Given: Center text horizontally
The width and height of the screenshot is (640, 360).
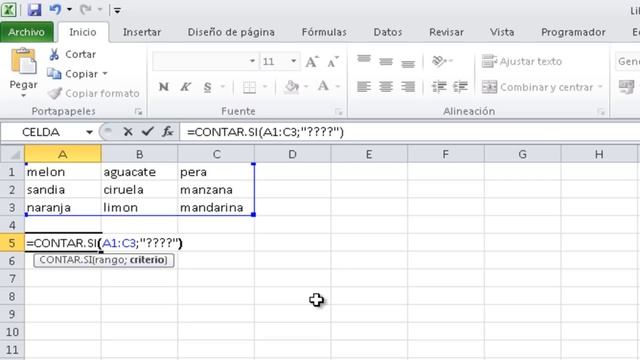Looking at the screenshot, I should (386, 87).
